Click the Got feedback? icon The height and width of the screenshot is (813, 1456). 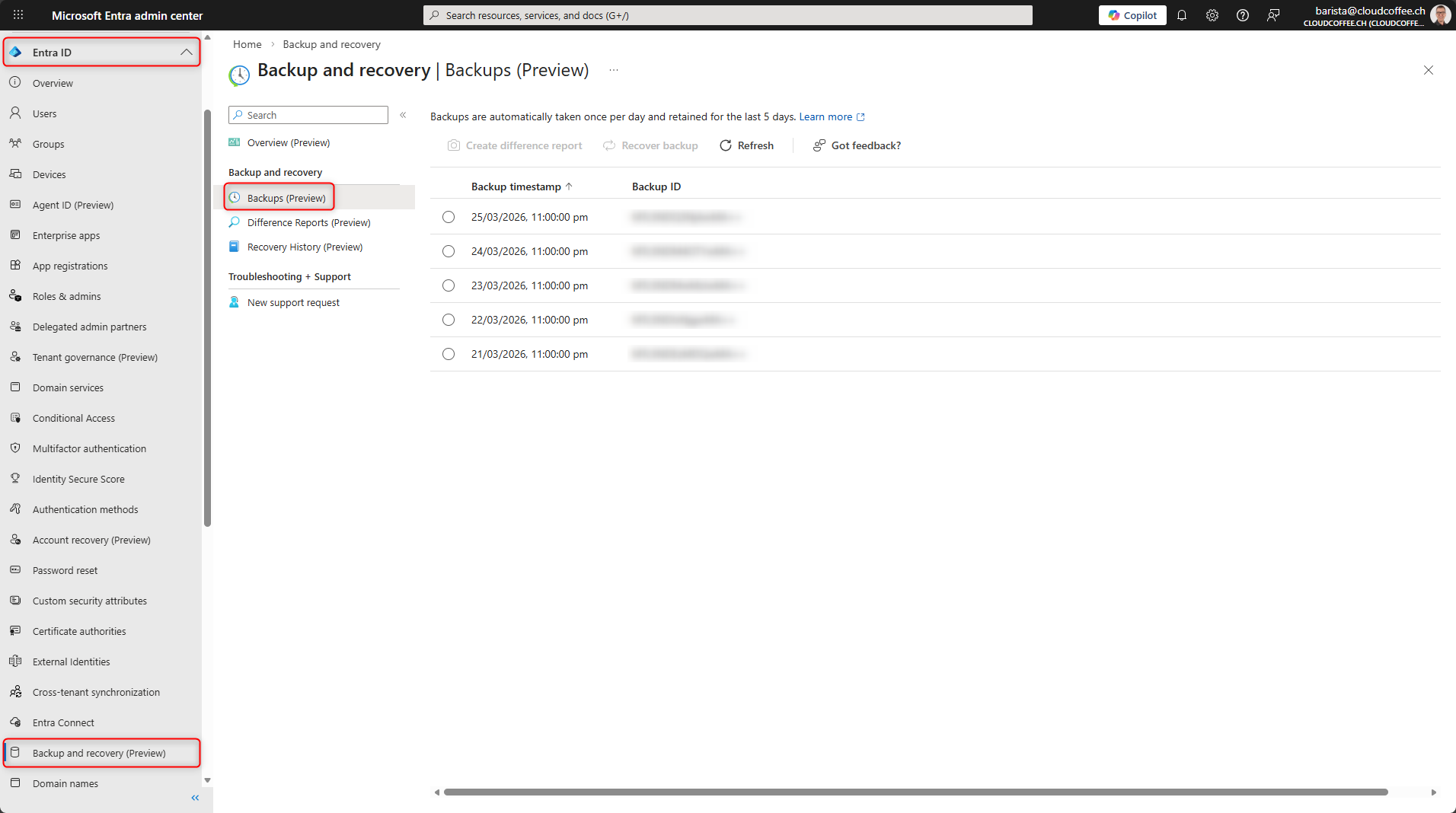click(819, 145)
